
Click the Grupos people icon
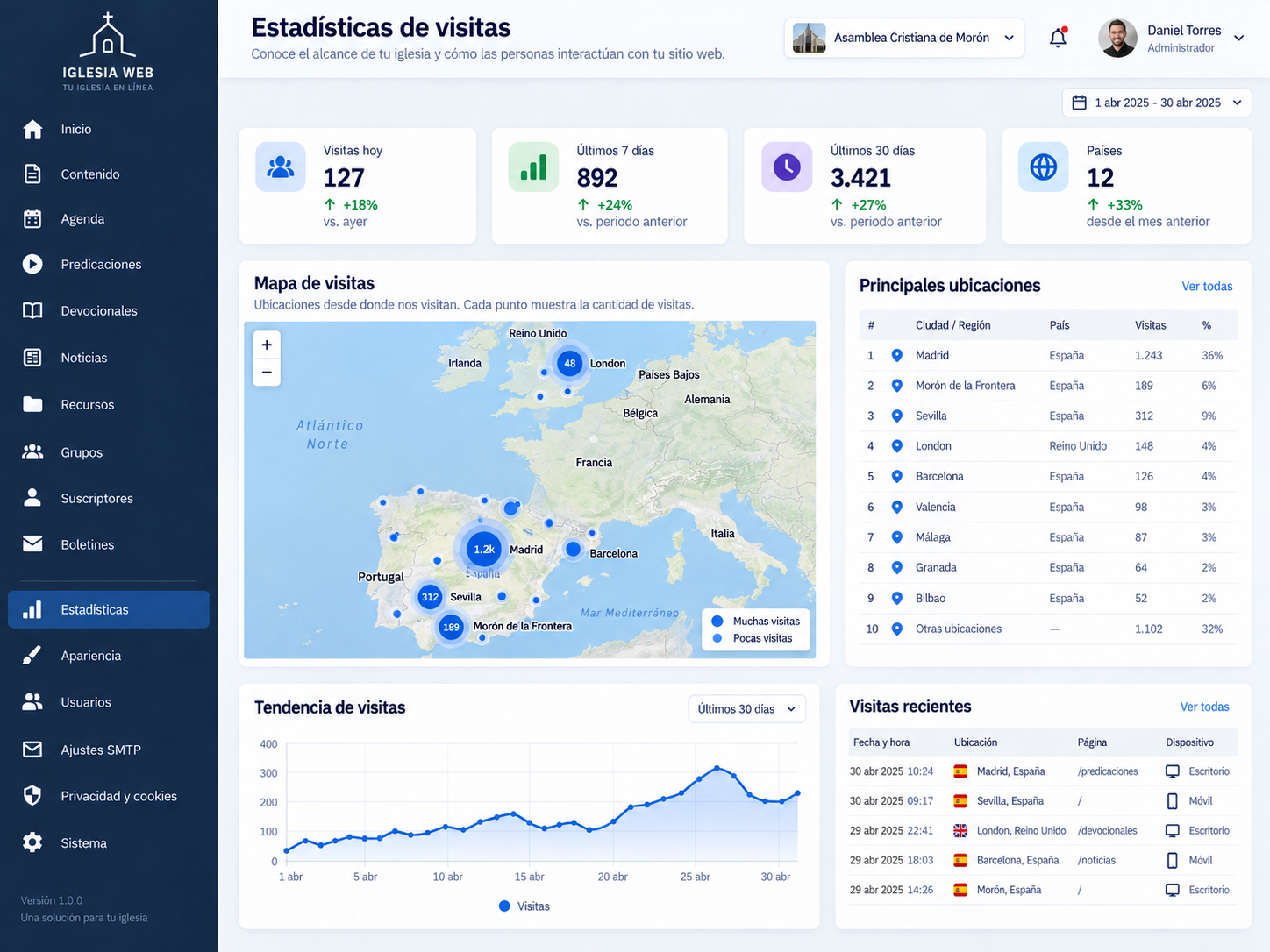(x=32, y=451)
